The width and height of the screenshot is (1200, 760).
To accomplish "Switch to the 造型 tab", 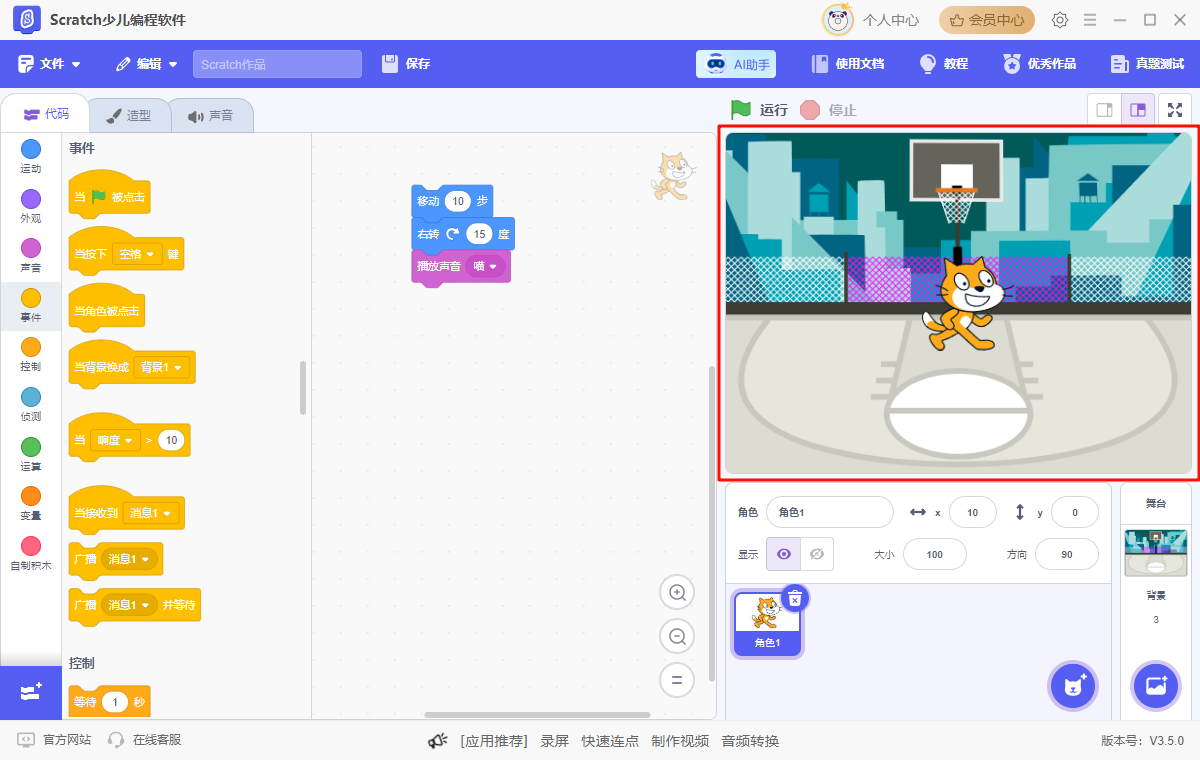I will [130, 114].
